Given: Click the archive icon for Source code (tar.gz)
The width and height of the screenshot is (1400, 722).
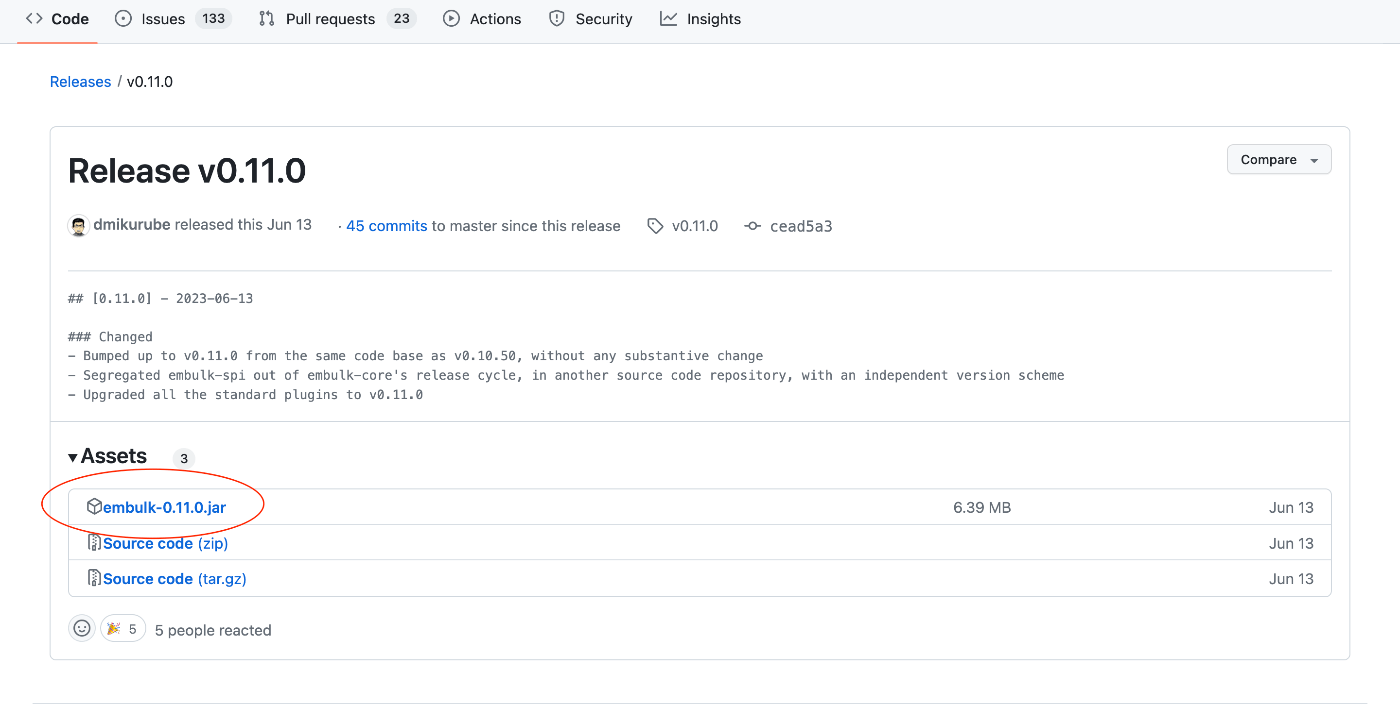Looking at the screenshot, I should coord(94,578).
